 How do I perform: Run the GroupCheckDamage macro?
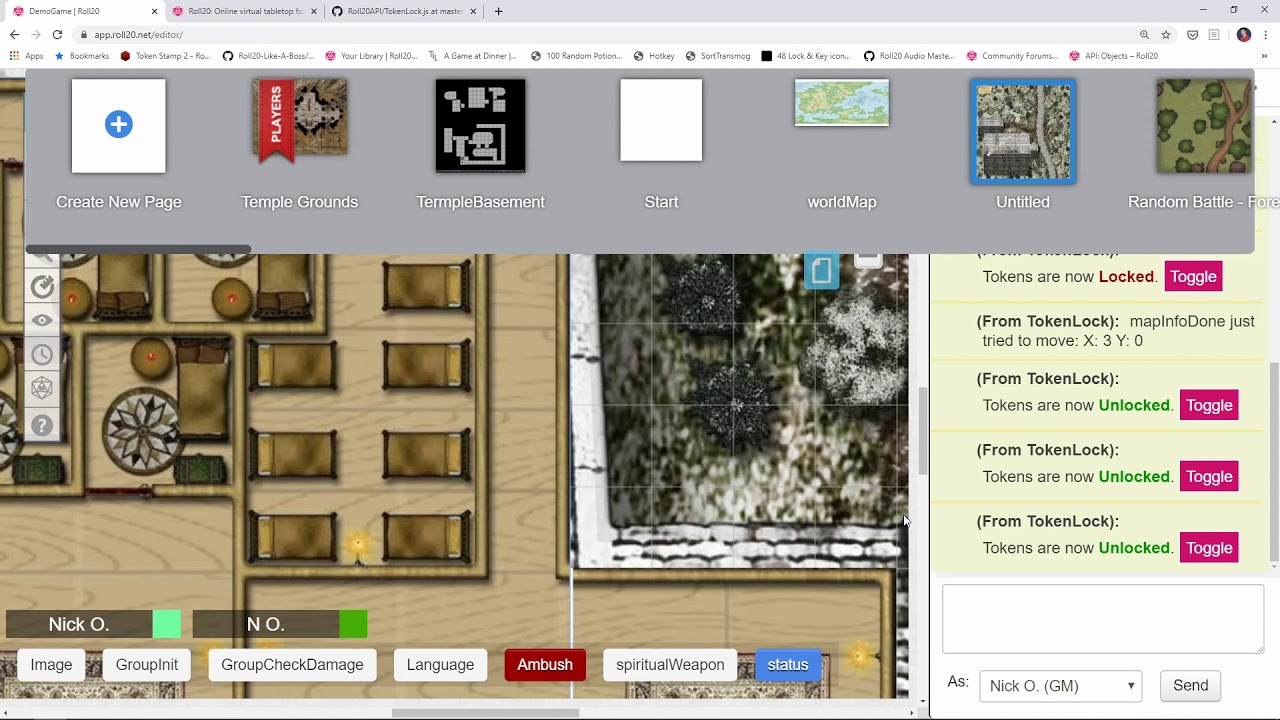pos(292,665)
